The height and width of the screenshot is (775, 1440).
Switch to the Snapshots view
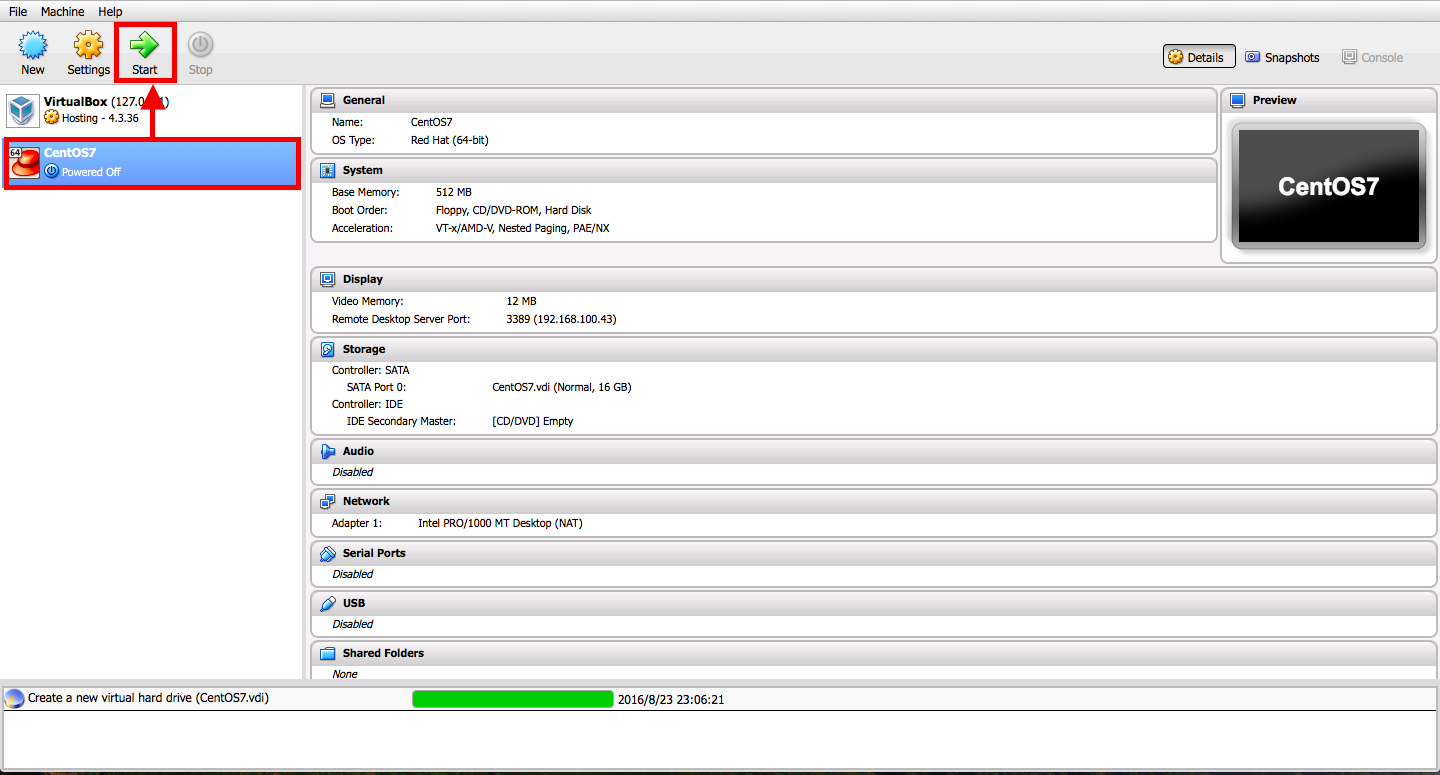pyautogui.click(x=1283, y=57)
